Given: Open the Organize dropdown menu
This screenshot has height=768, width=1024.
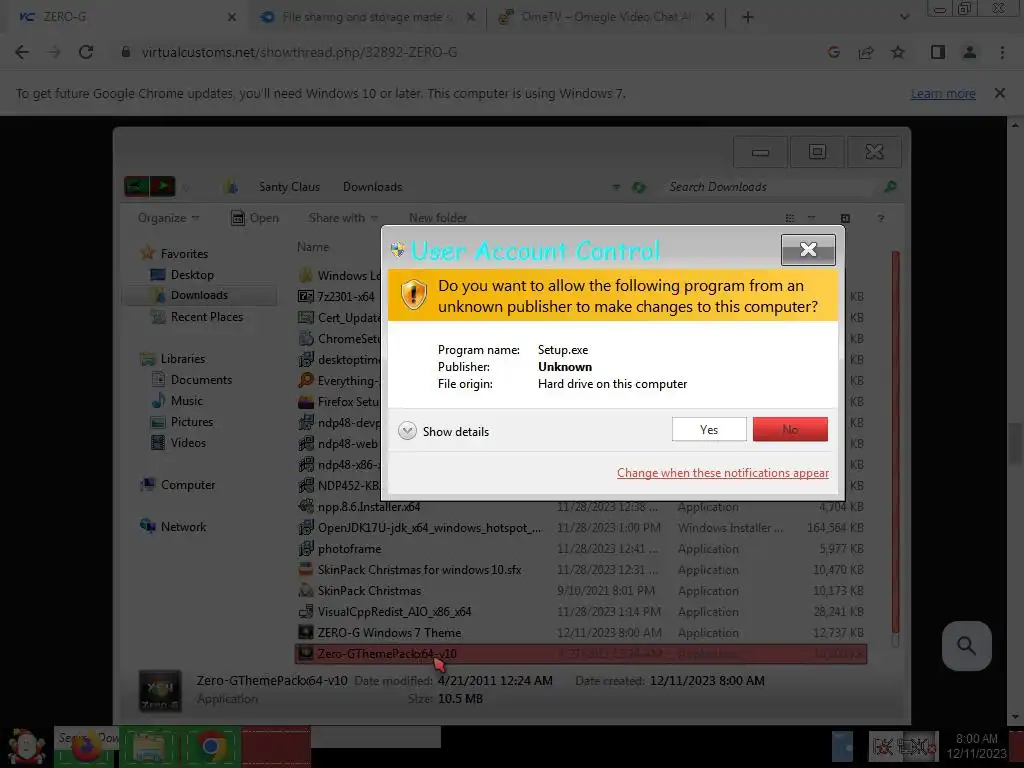Looking at the screenshot, I should [168, 218].
